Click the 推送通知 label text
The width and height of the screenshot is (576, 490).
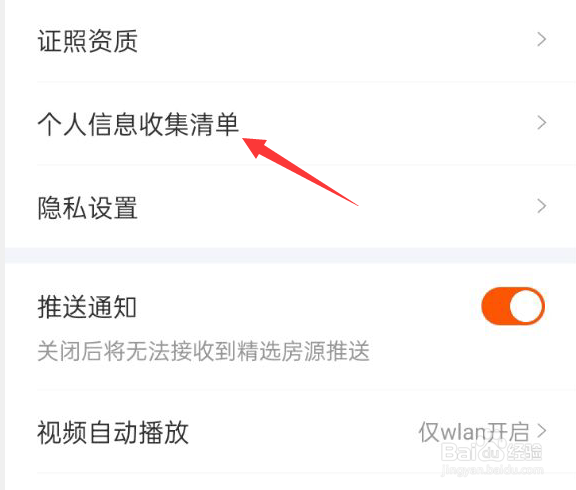tap(87, 307)
